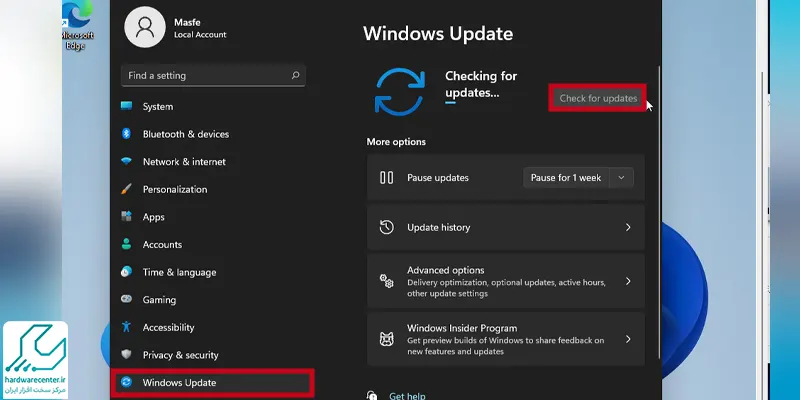
Task: Click the Find a setting search field
Action: [213, 76]
